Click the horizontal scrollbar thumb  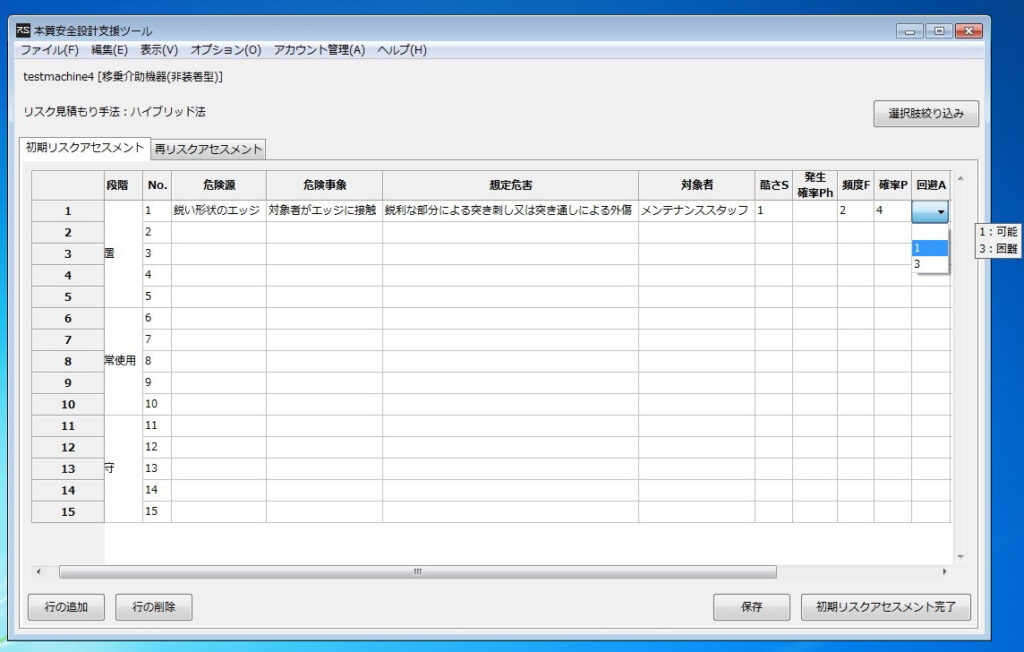[418, 572]
